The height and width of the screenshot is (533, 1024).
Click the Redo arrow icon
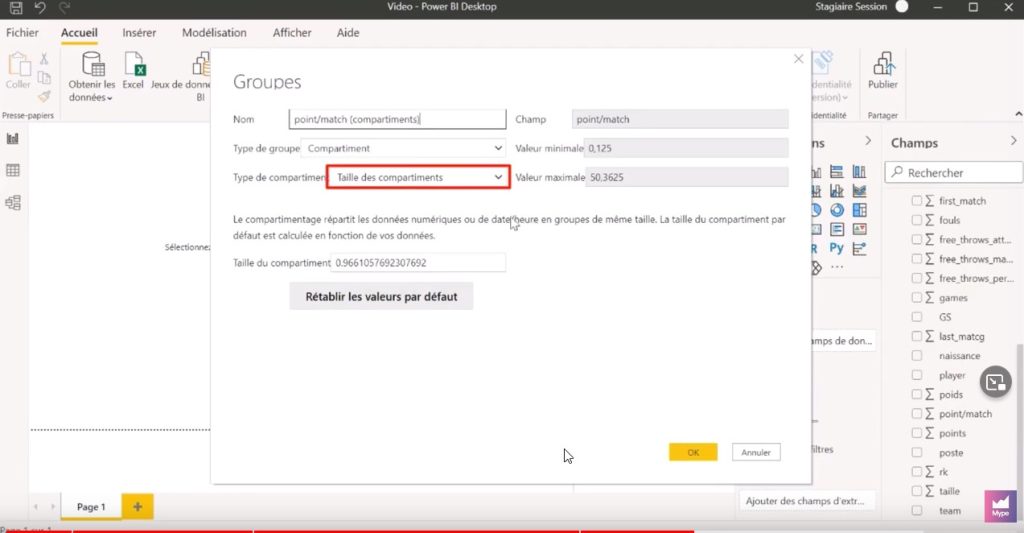(64, 8)
